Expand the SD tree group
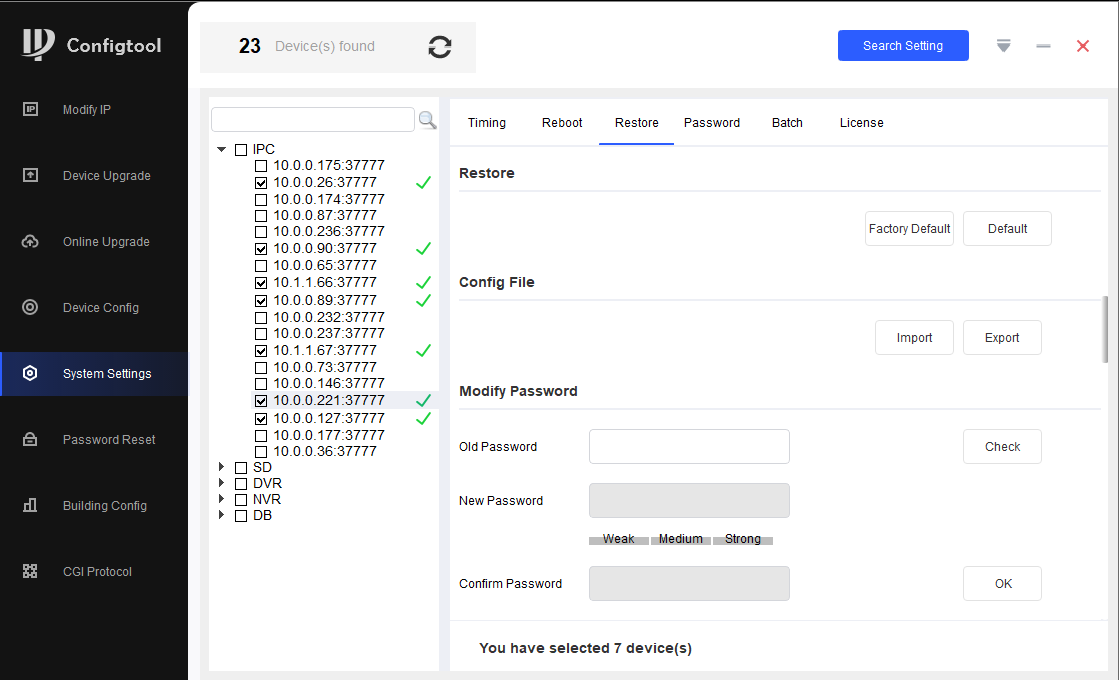The width and height of the screenshot is (1119, 680). (222, 467)
